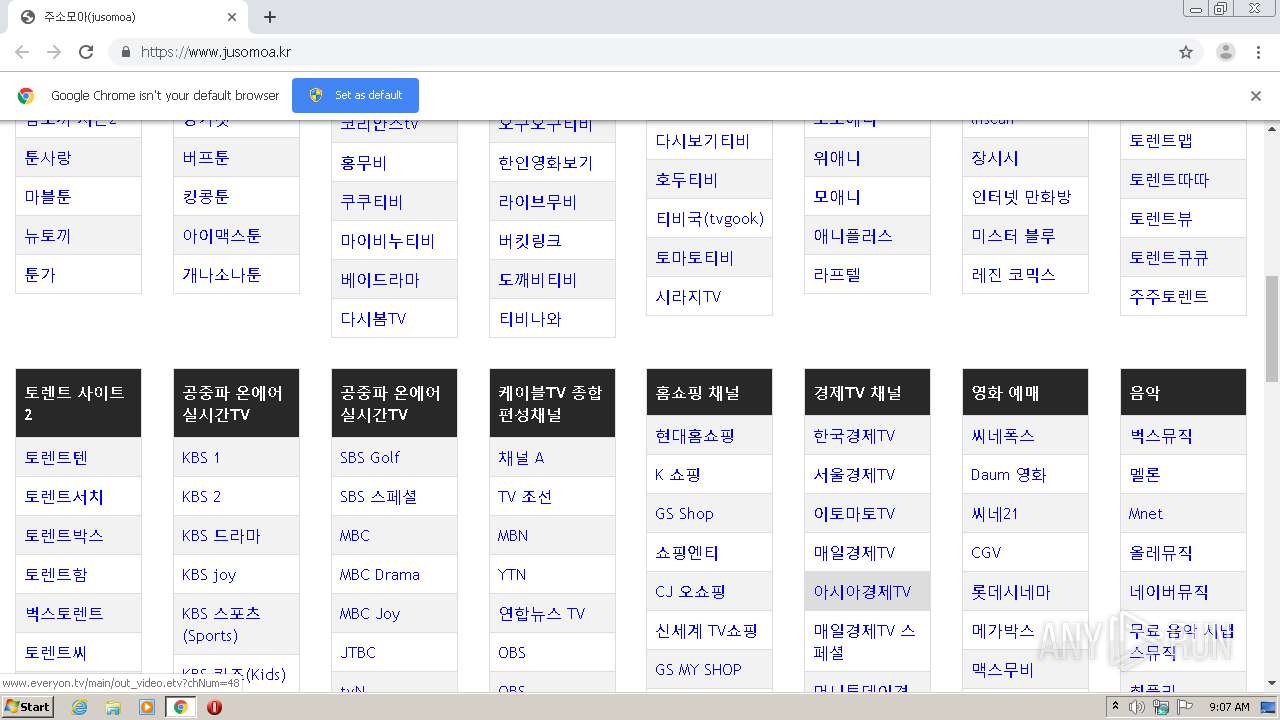The image size is (1280, 720).
Task: Show hidden system tray icons
Action: [1115, 707]
